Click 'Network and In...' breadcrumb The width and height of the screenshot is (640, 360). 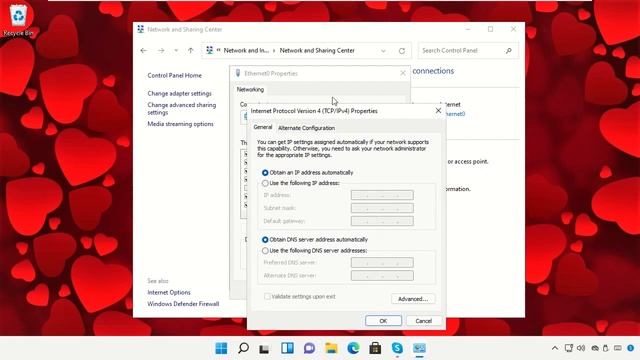tap(246, 51)
